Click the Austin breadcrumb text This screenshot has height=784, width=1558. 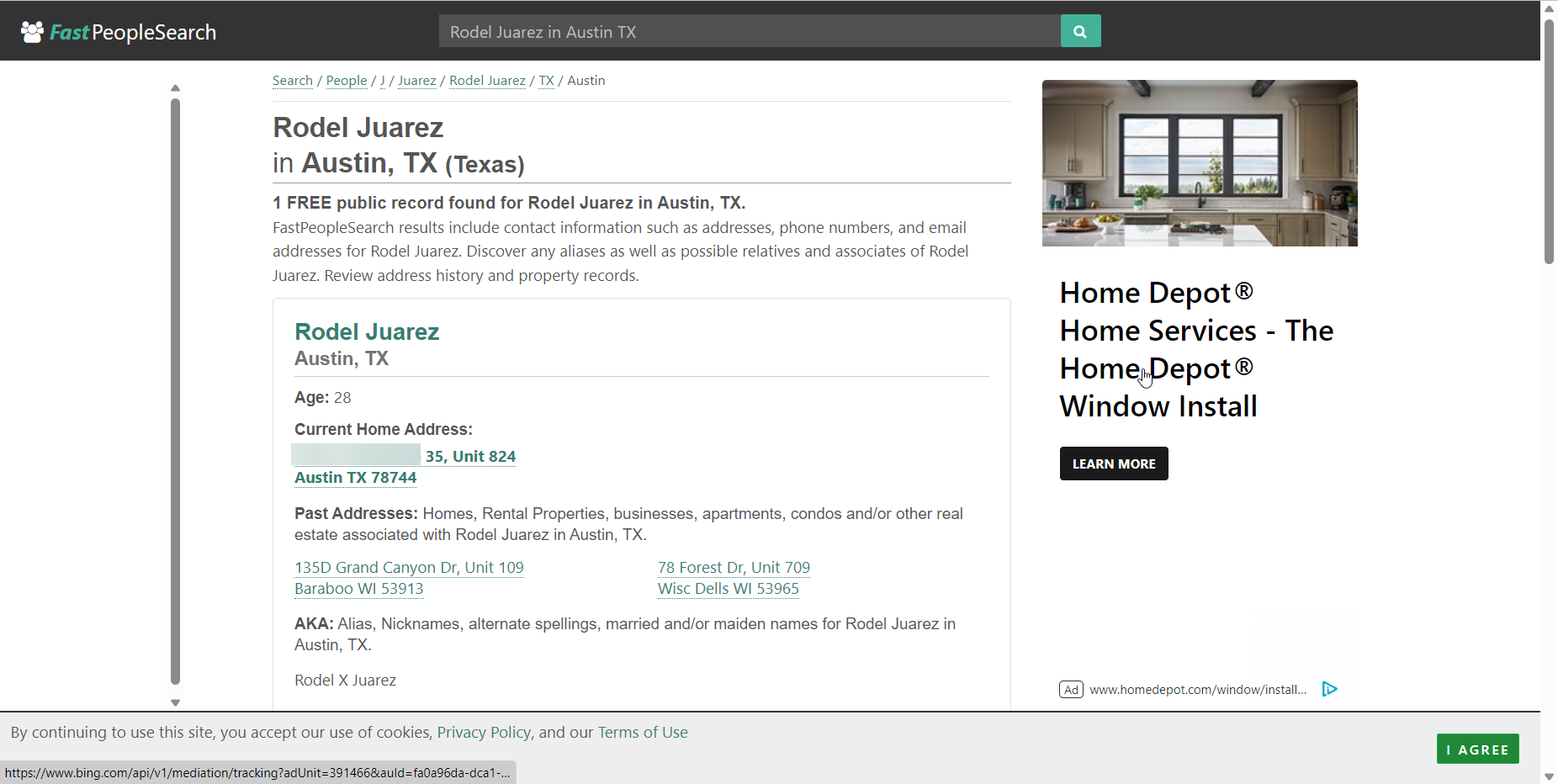(586, 81)
